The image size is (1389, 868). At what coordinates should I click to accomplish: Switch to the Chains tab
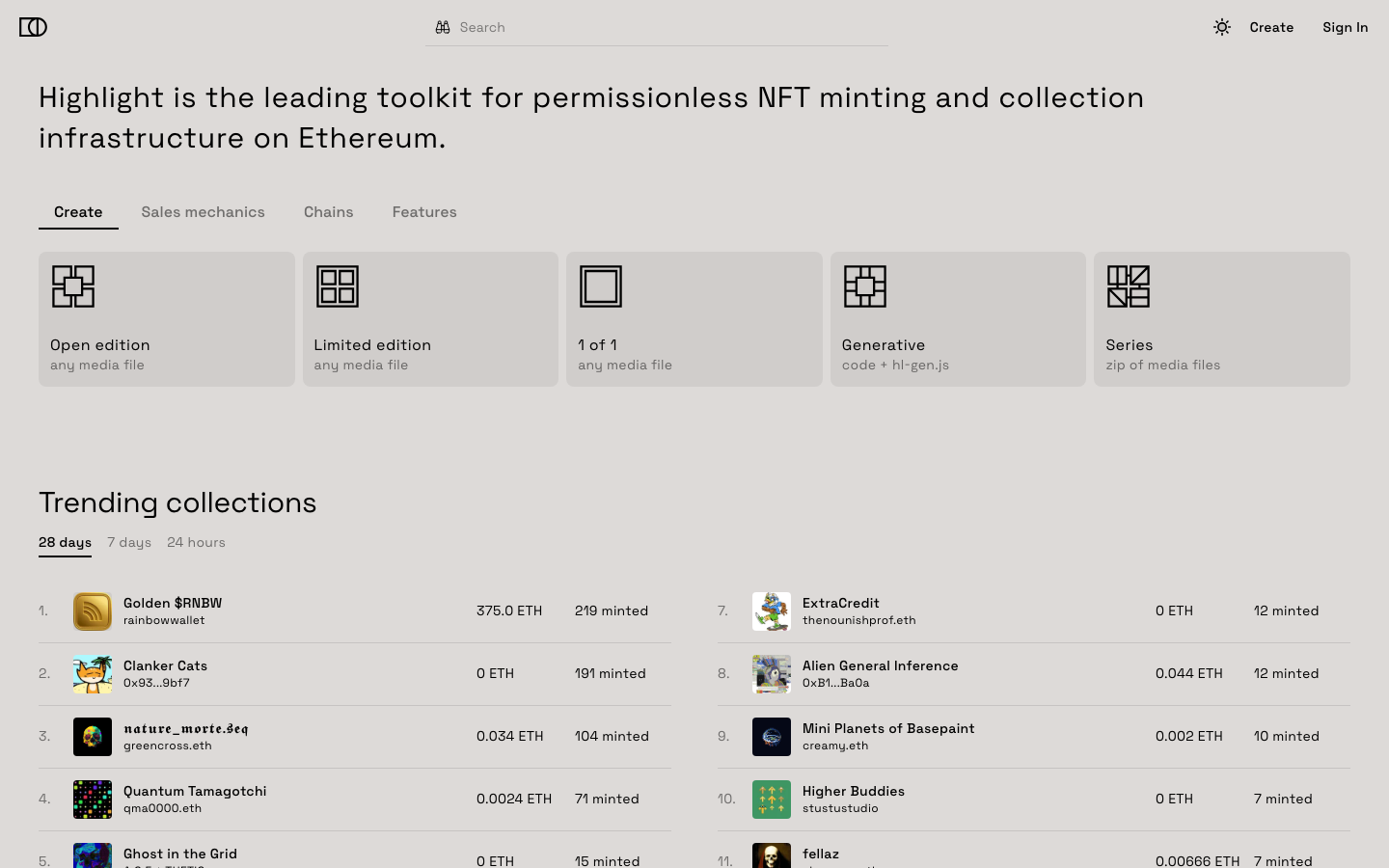coord(329,212)
